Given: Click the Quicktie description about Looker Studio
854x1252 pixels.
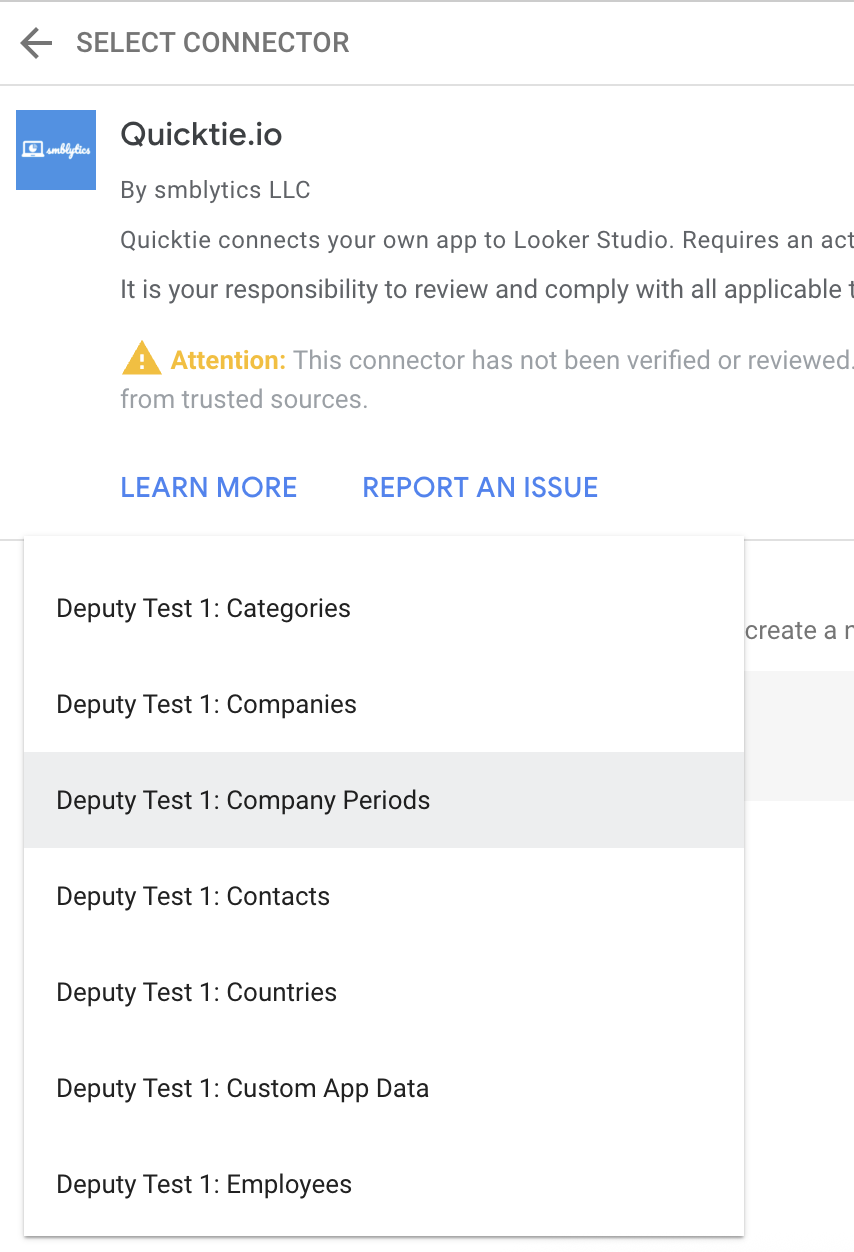Looking at the screenshot, I should click(487, 240).
